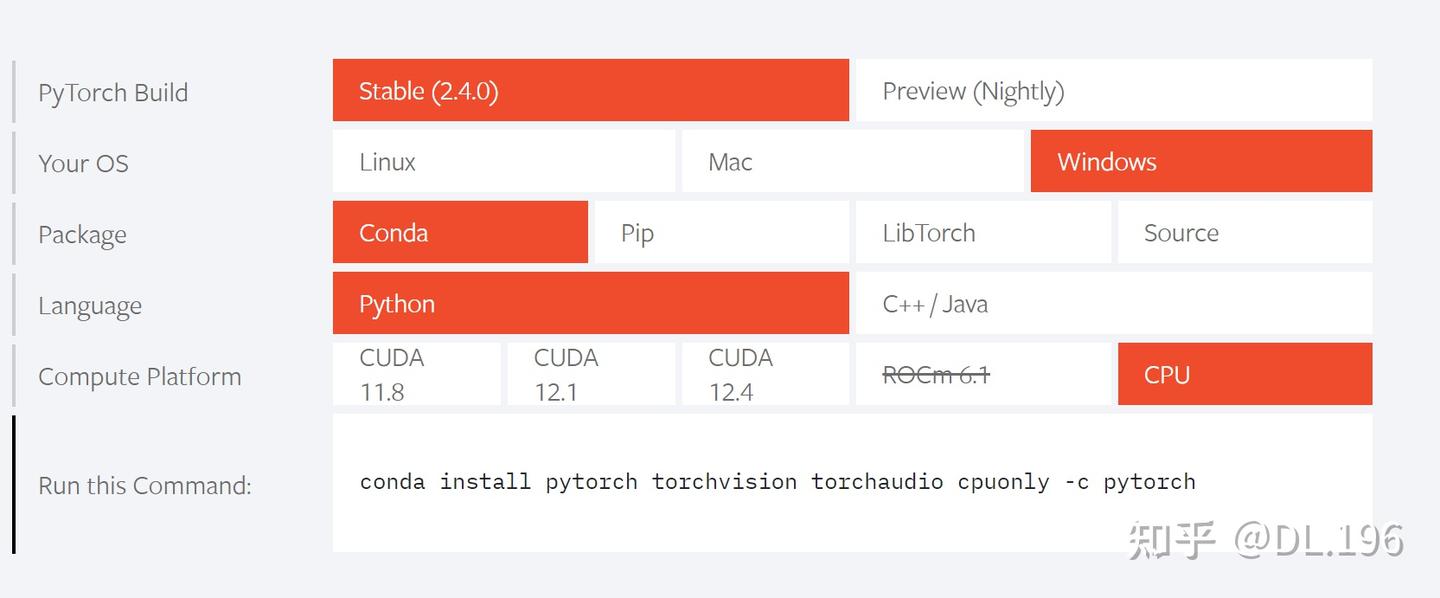Screen dimensions: 1440x598
Task: Pick CUDA 12.4 compute platform
Action: point(764,375)
